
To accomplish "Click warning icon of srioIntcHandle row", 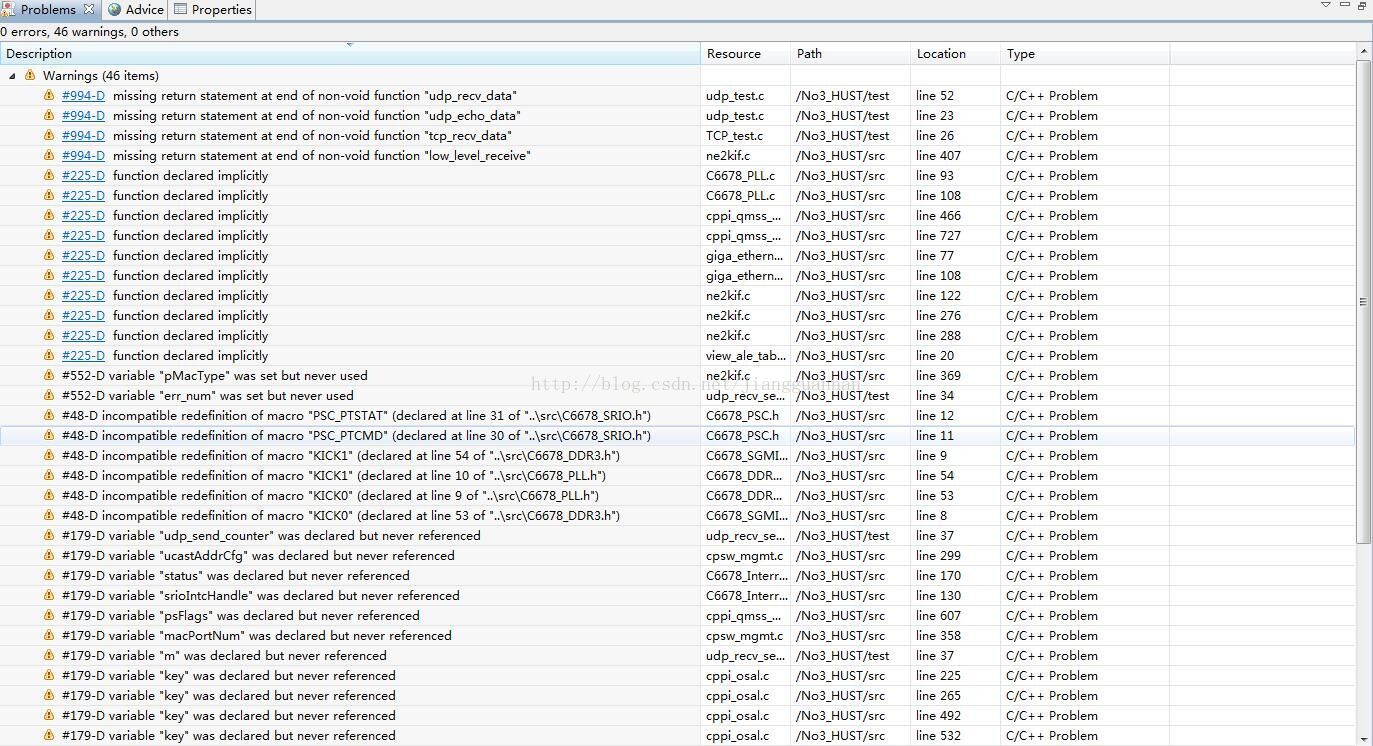I will coord(49,596).
